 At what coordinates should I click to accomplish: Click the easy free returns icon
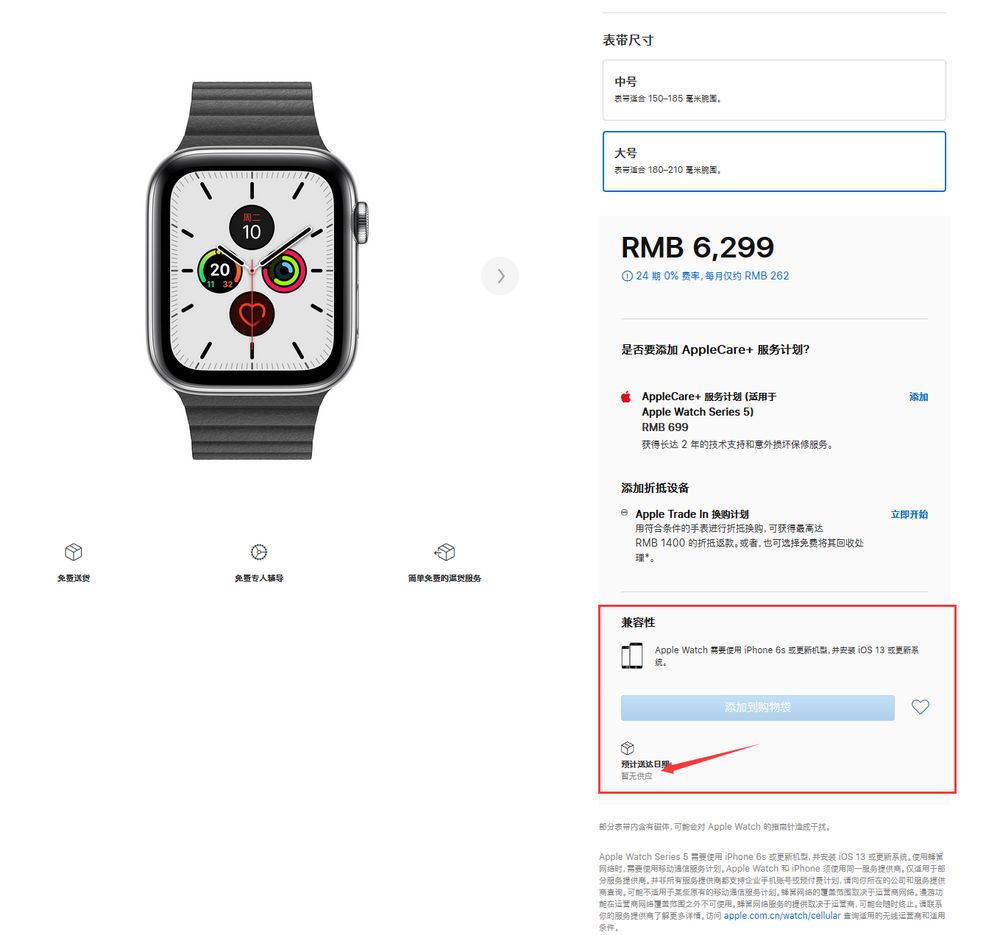click(x=445, y=552)
